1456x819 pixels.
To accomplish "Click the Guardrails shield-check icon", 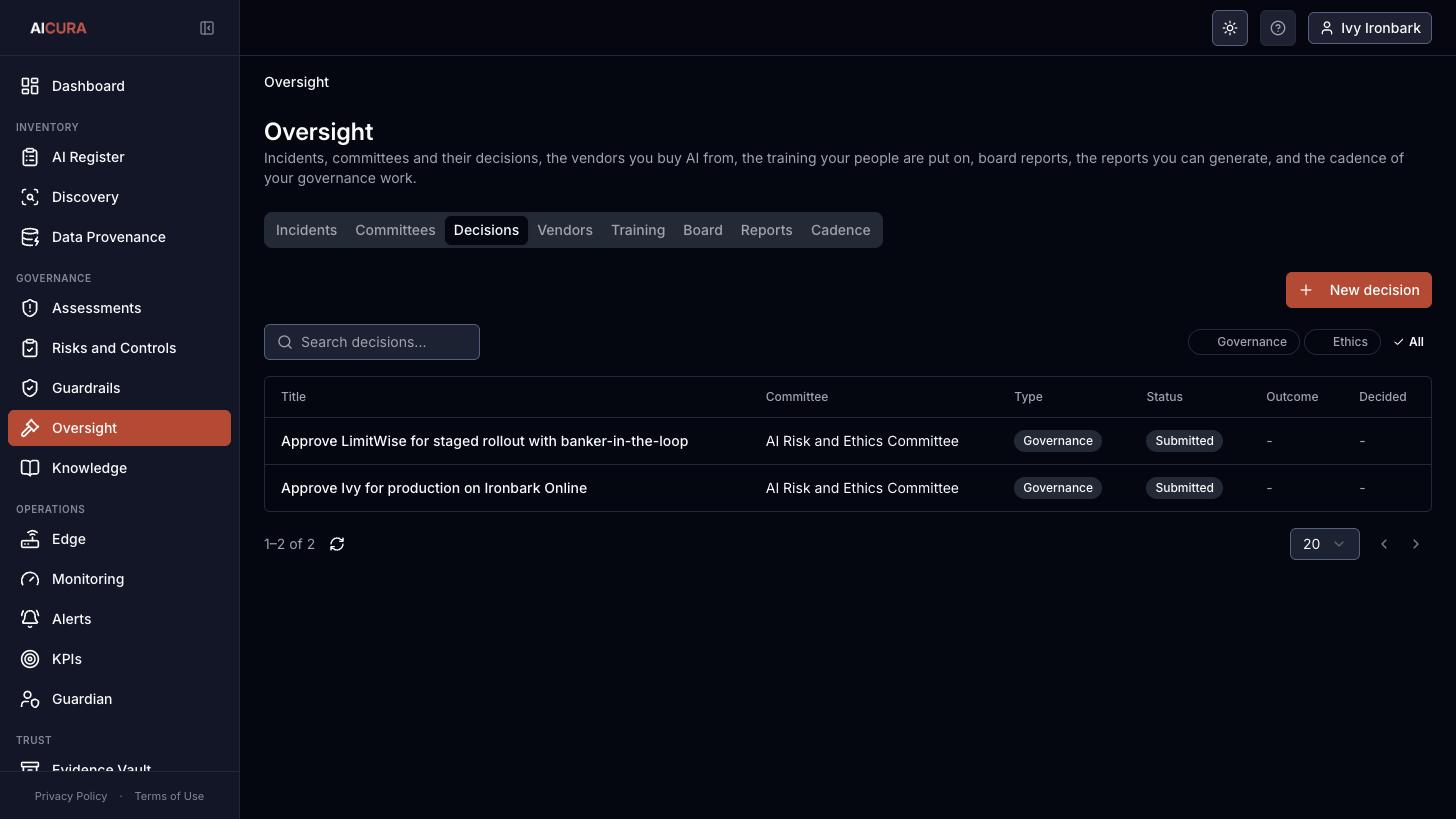I will [30, 388].
